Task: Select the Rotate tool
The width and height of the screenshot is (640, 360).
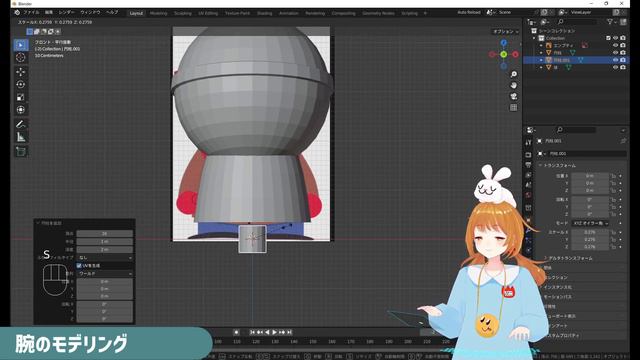Action: [x=21, y=84]
